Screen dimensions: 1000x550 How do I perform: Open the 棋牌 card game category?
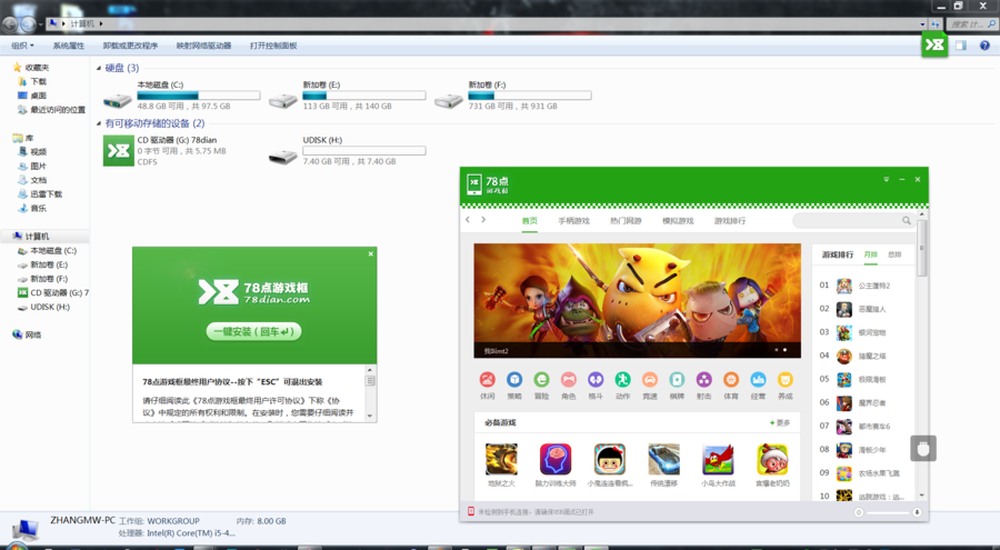click(677, 380)
